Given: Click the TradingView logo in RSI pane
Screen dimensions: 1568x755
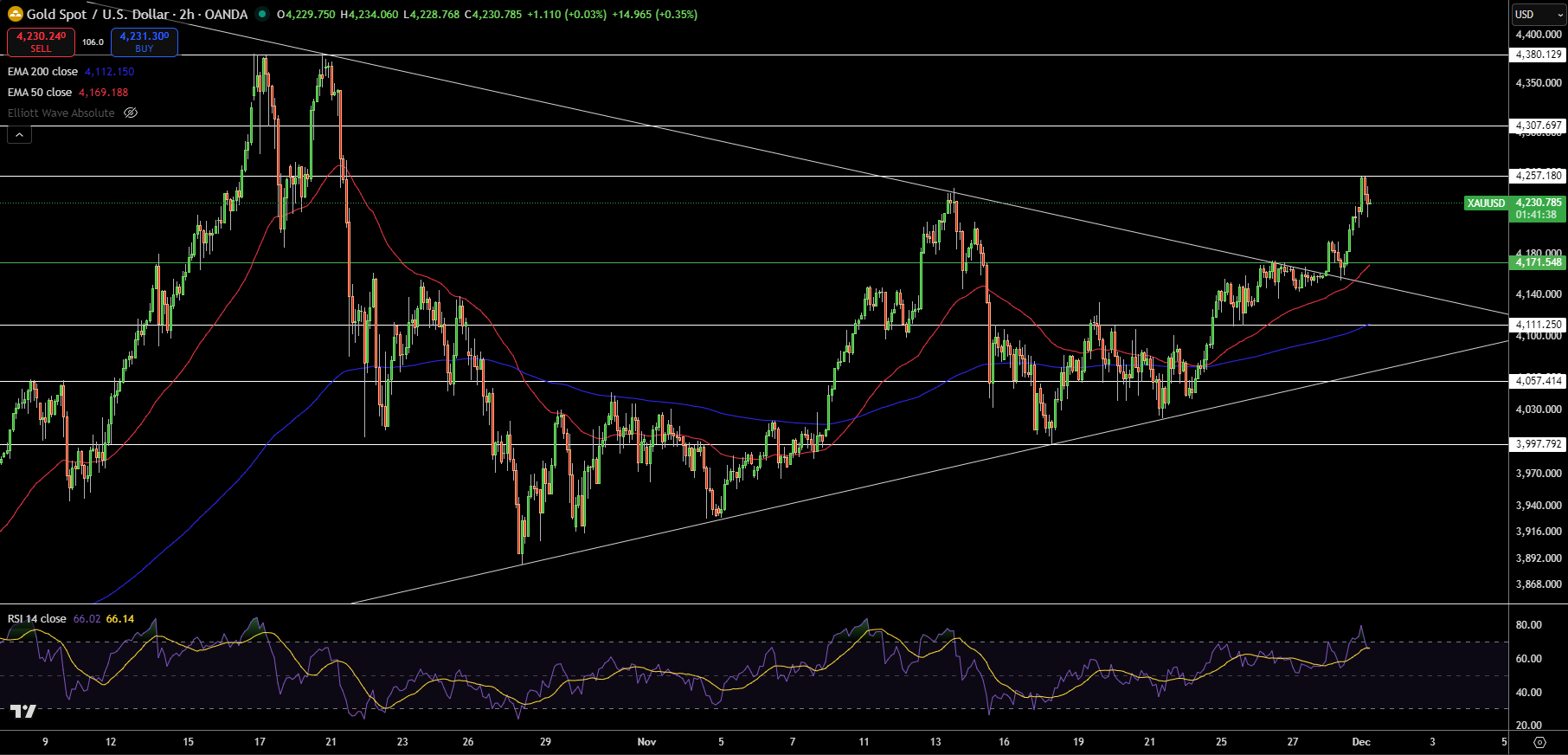Looking at the screenshot, I should [23, 712].
